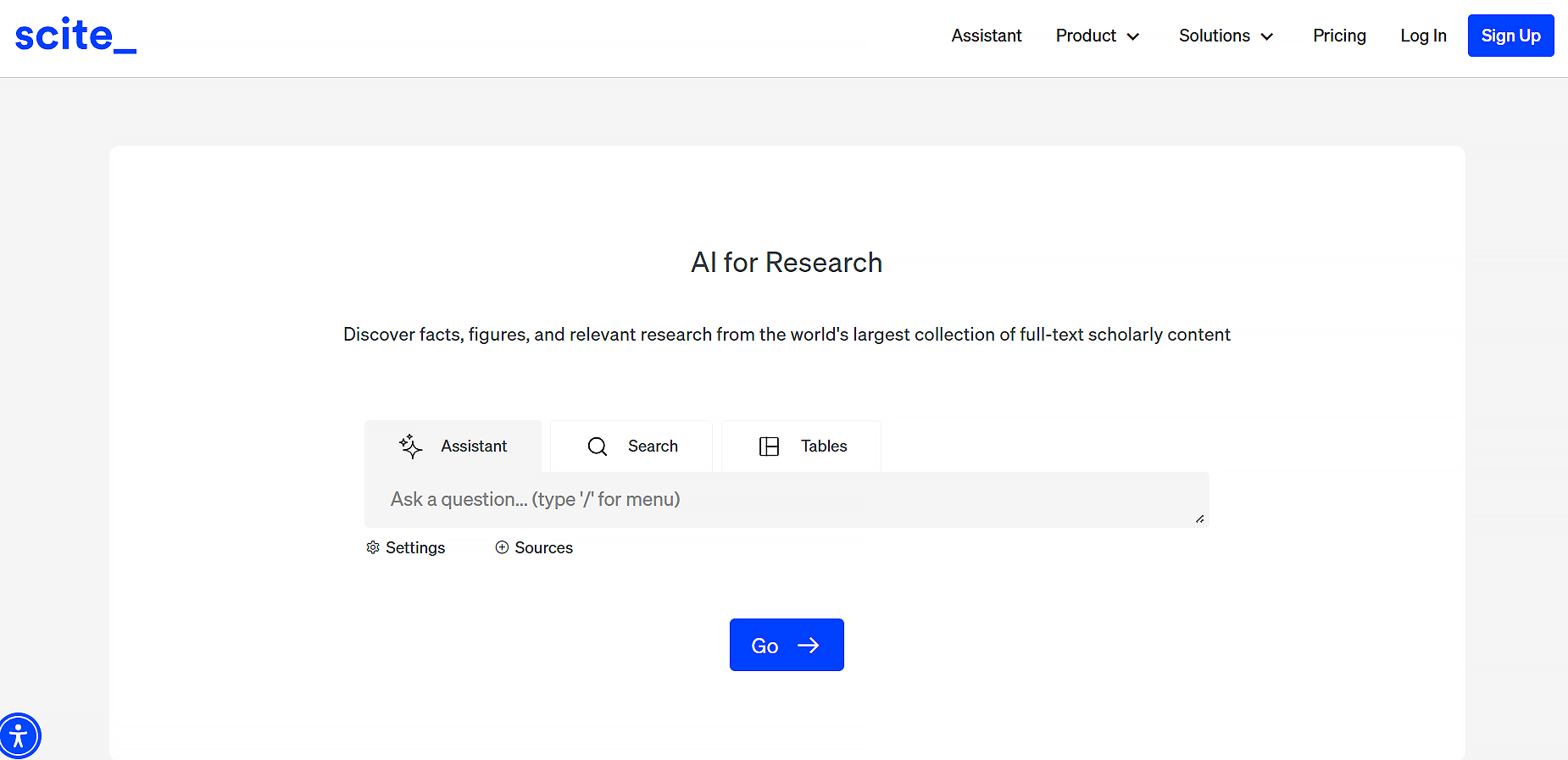Expand the Product dropdown menu
Image resolution: width=1568 pixels, height=760 pixels.
1097,36
